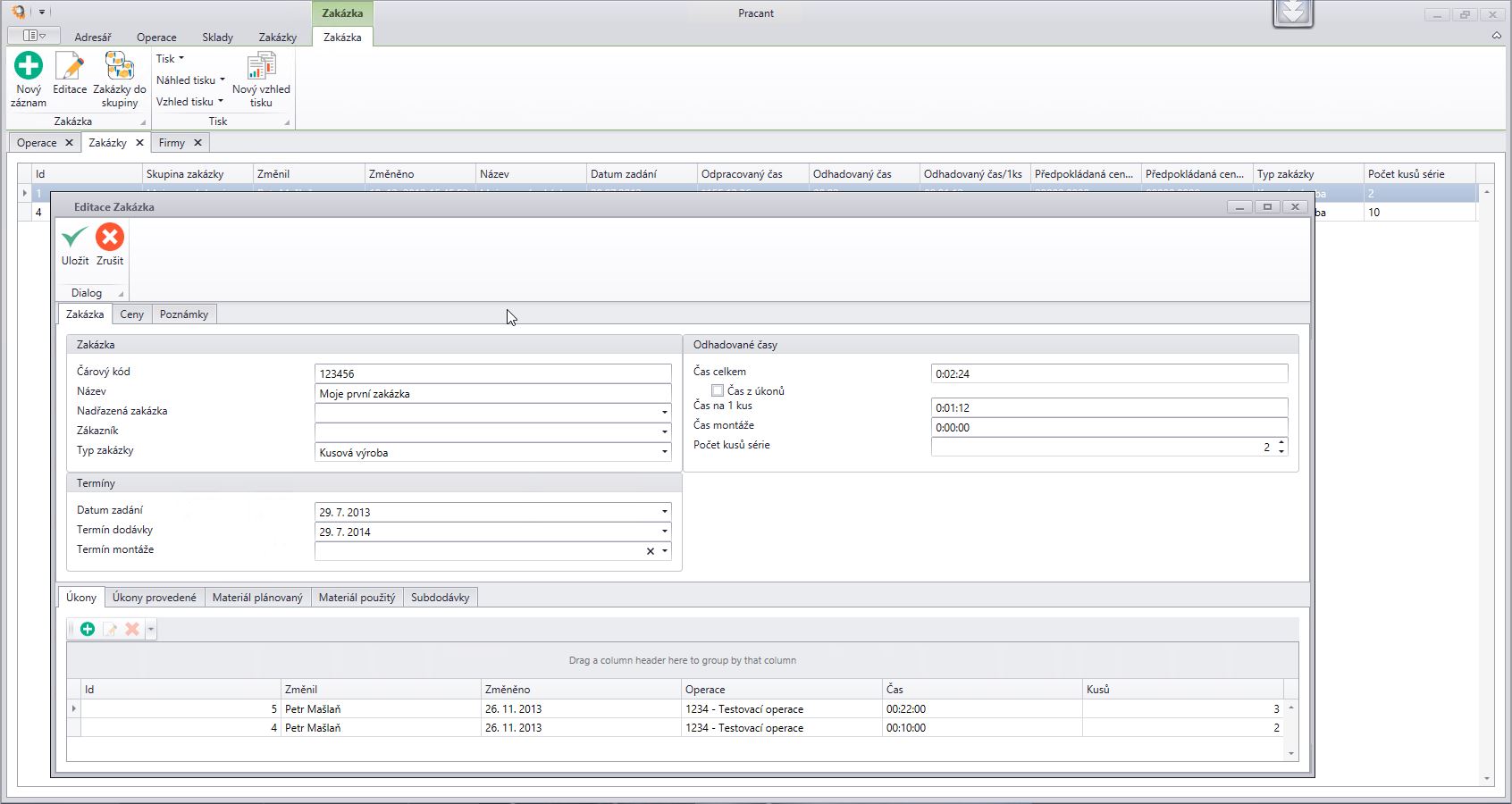The image size is (1512, 804).
Task: Clear Termín montáže with the x icon
Action: 651,551
